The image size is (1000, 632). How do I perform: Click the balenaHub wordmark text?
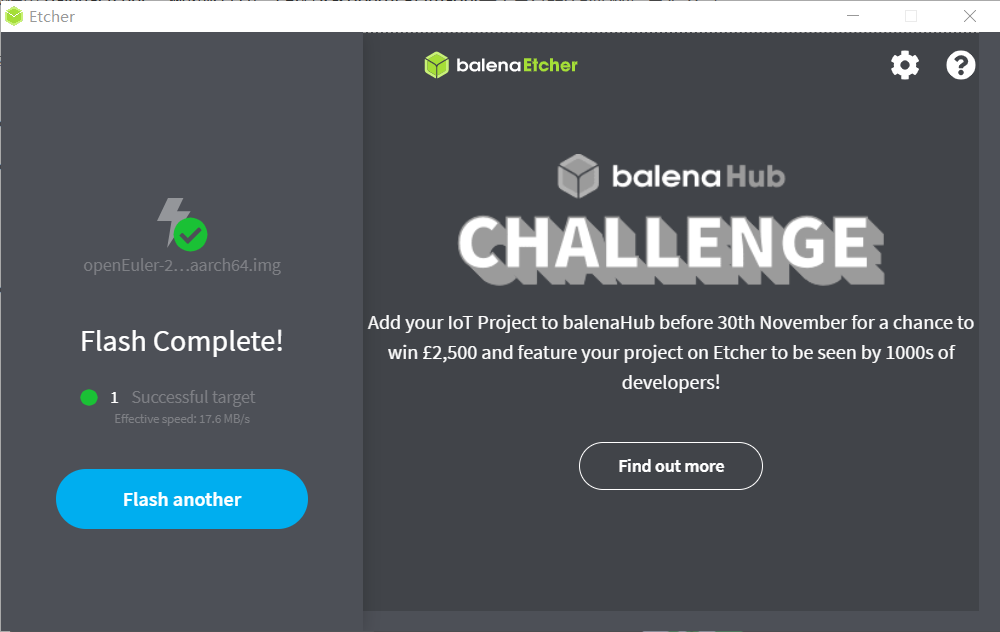[698, 177]
